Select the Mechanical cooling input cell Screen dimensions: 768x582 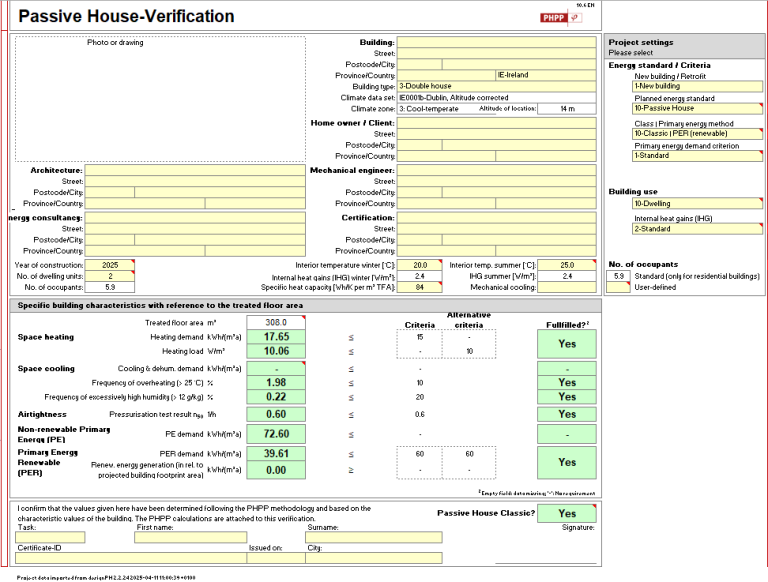pyautogui.click(x=567, y=288)
